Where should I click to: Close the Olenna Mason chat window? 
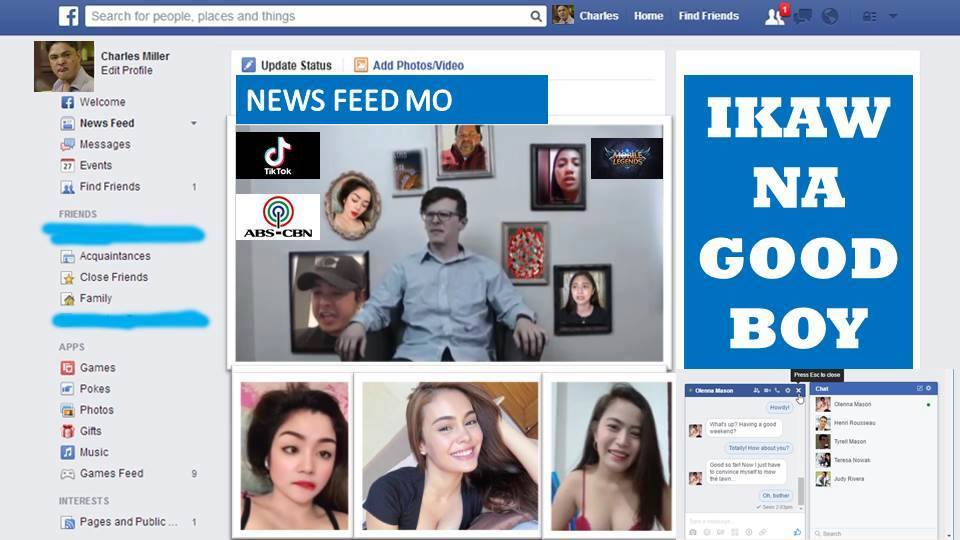798,391
